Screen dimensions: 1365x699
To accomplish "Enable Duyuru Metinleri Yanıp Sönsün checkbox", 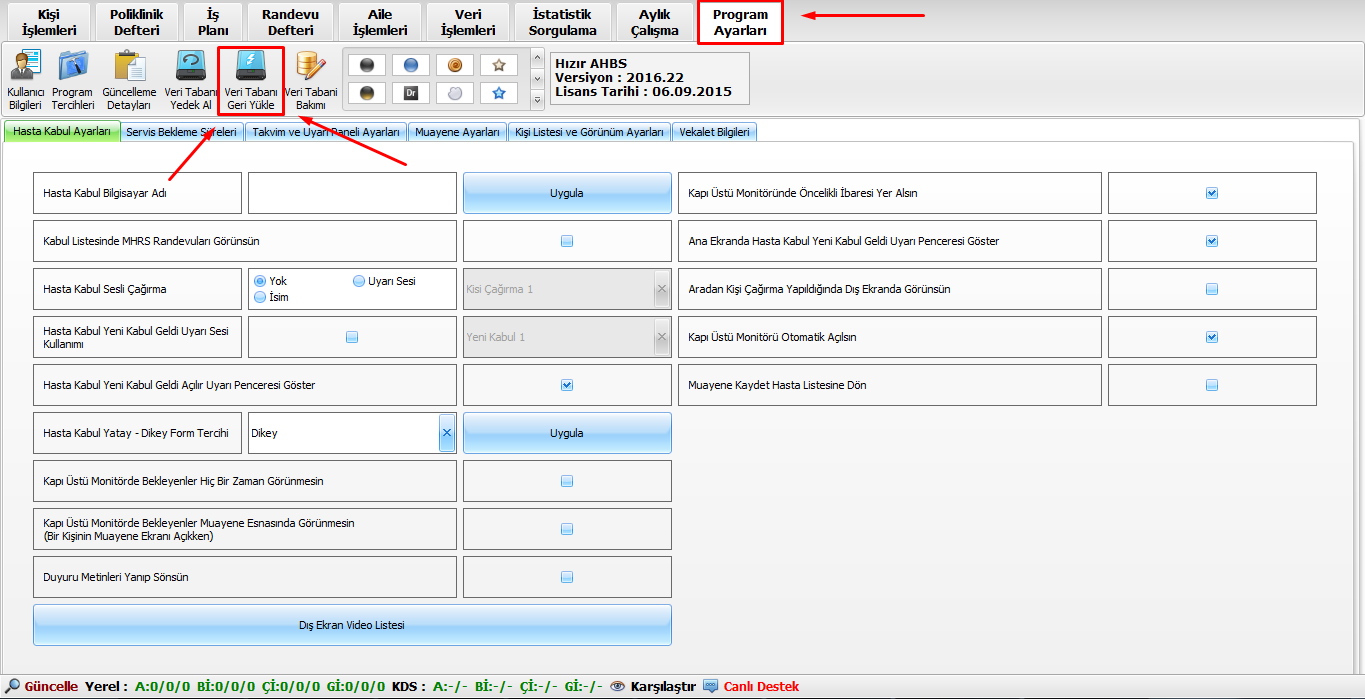I will click(x=567, y=577).
